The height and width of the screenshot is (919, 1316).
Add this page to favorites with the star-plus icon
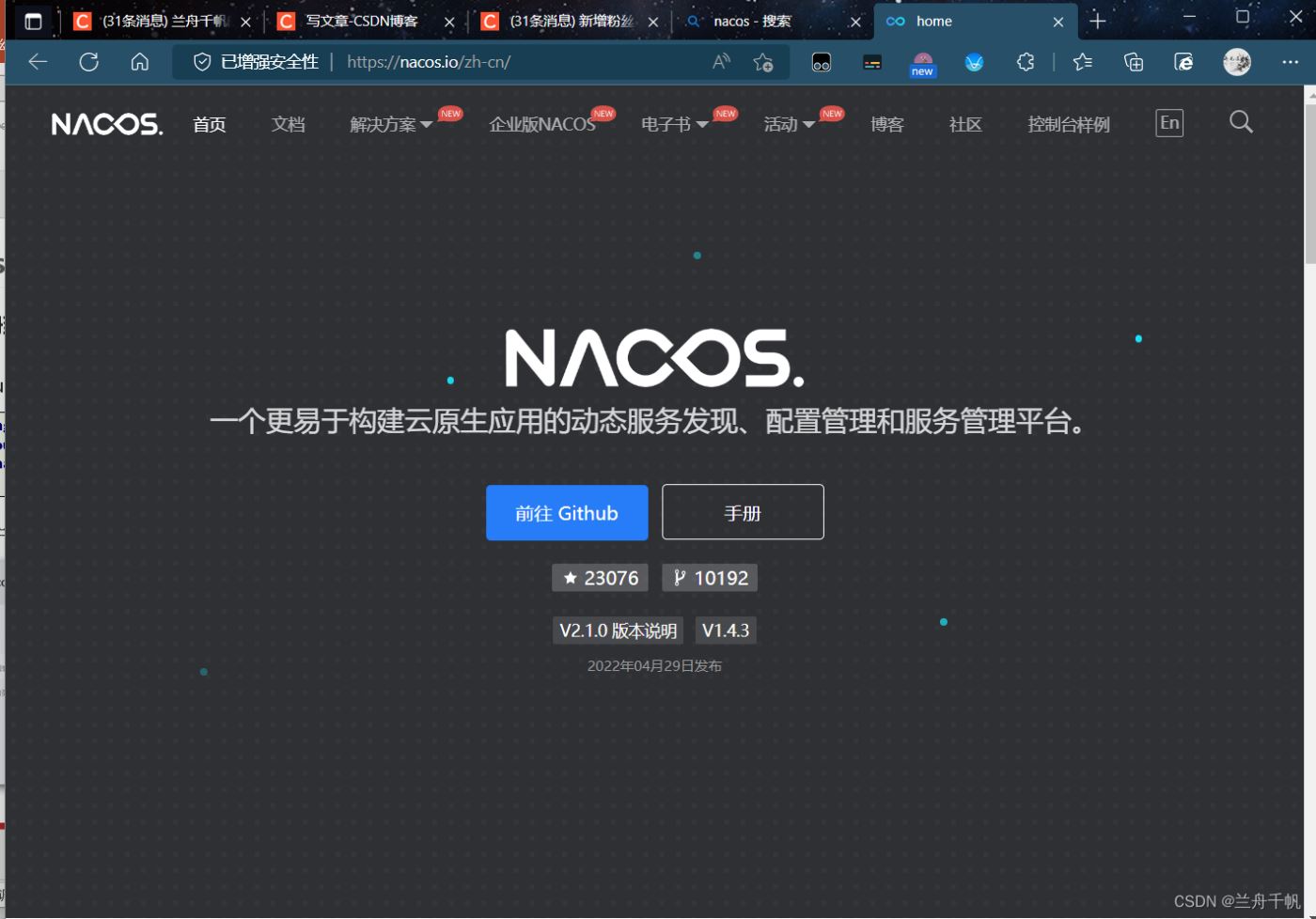pos(763,62)
